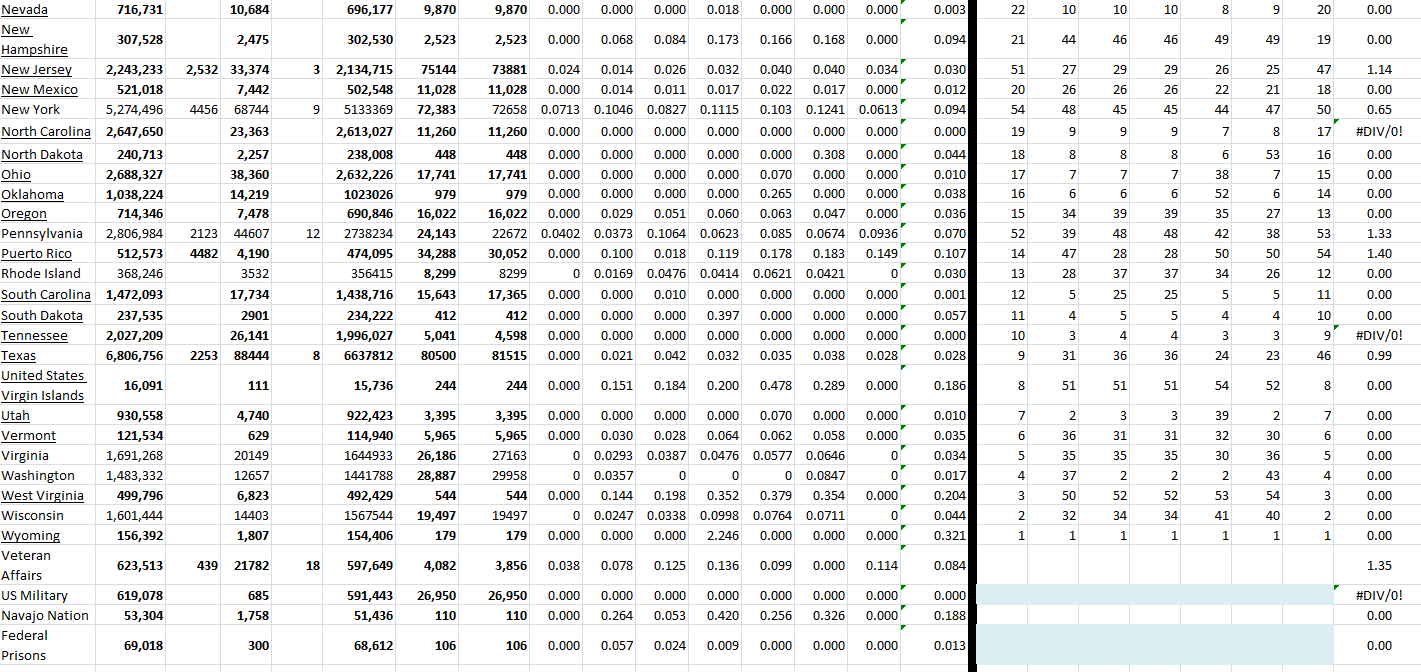Click the Navajo Nation label cell
Screen dimensions: 1421x672
tap(45, 616)
